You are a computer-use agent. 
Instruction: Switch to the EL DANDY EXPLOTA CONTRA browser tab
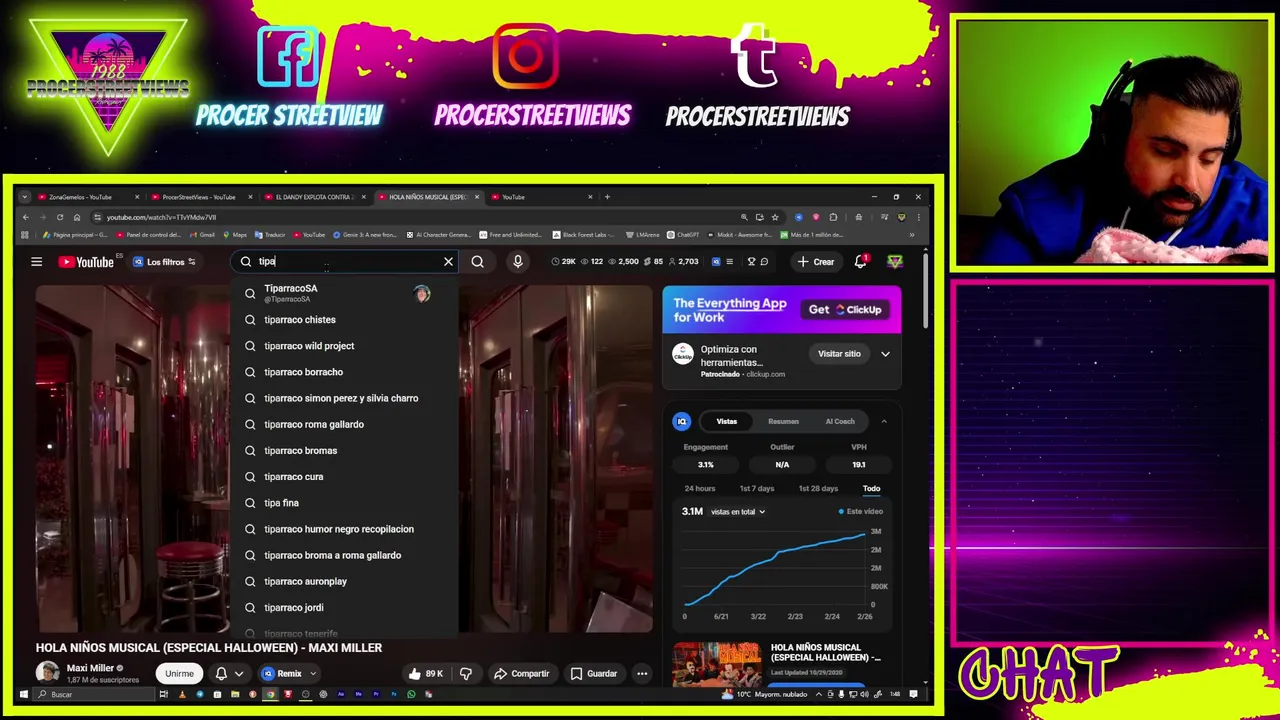[x=313, y=197]
